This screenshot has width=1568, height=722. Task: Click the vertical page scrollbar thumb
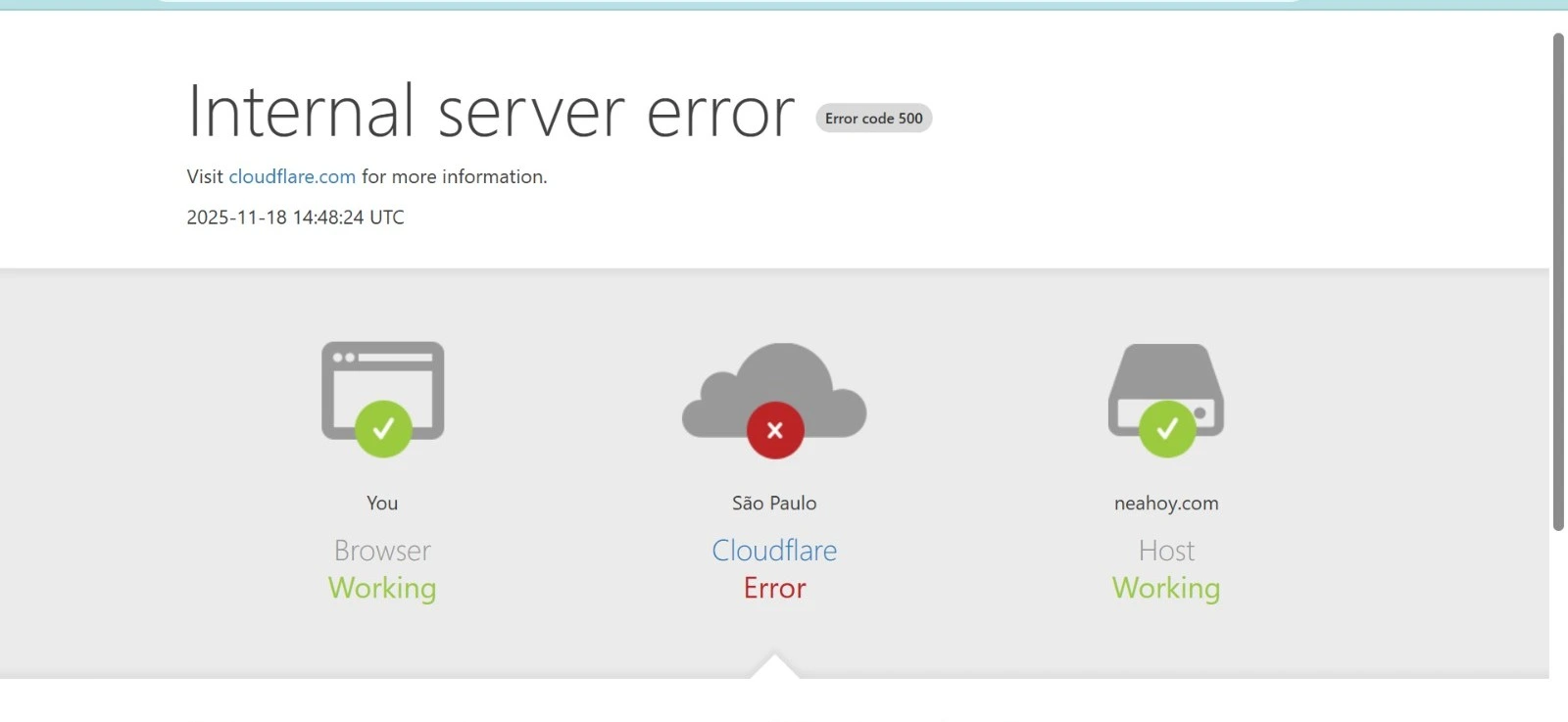tap(1558, 282)
